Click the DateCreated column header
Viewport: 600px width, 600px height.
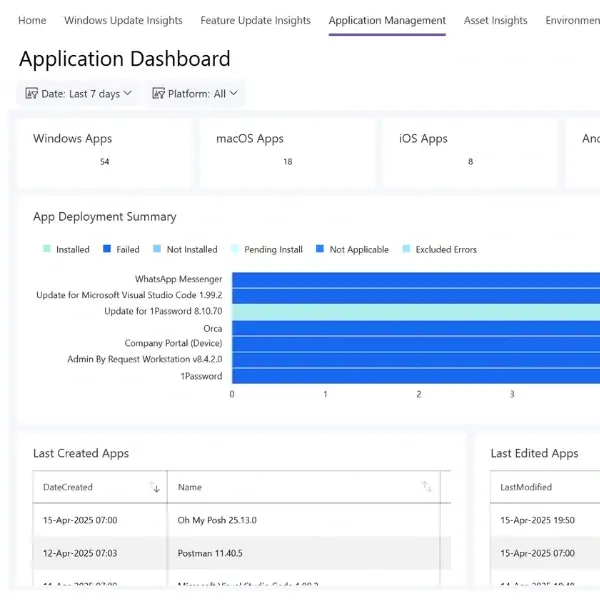click(x=100, y=487)
